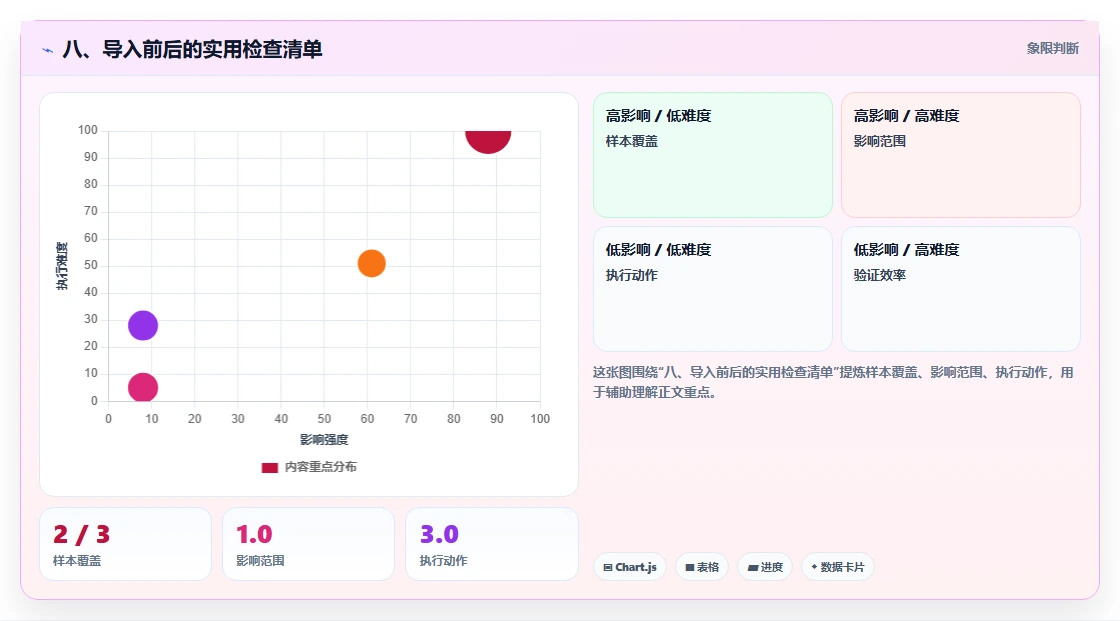Viewport: 1120px width, 621px height.
Task: Click the 100 tick on the x-axis
Action: pos(540,419)
